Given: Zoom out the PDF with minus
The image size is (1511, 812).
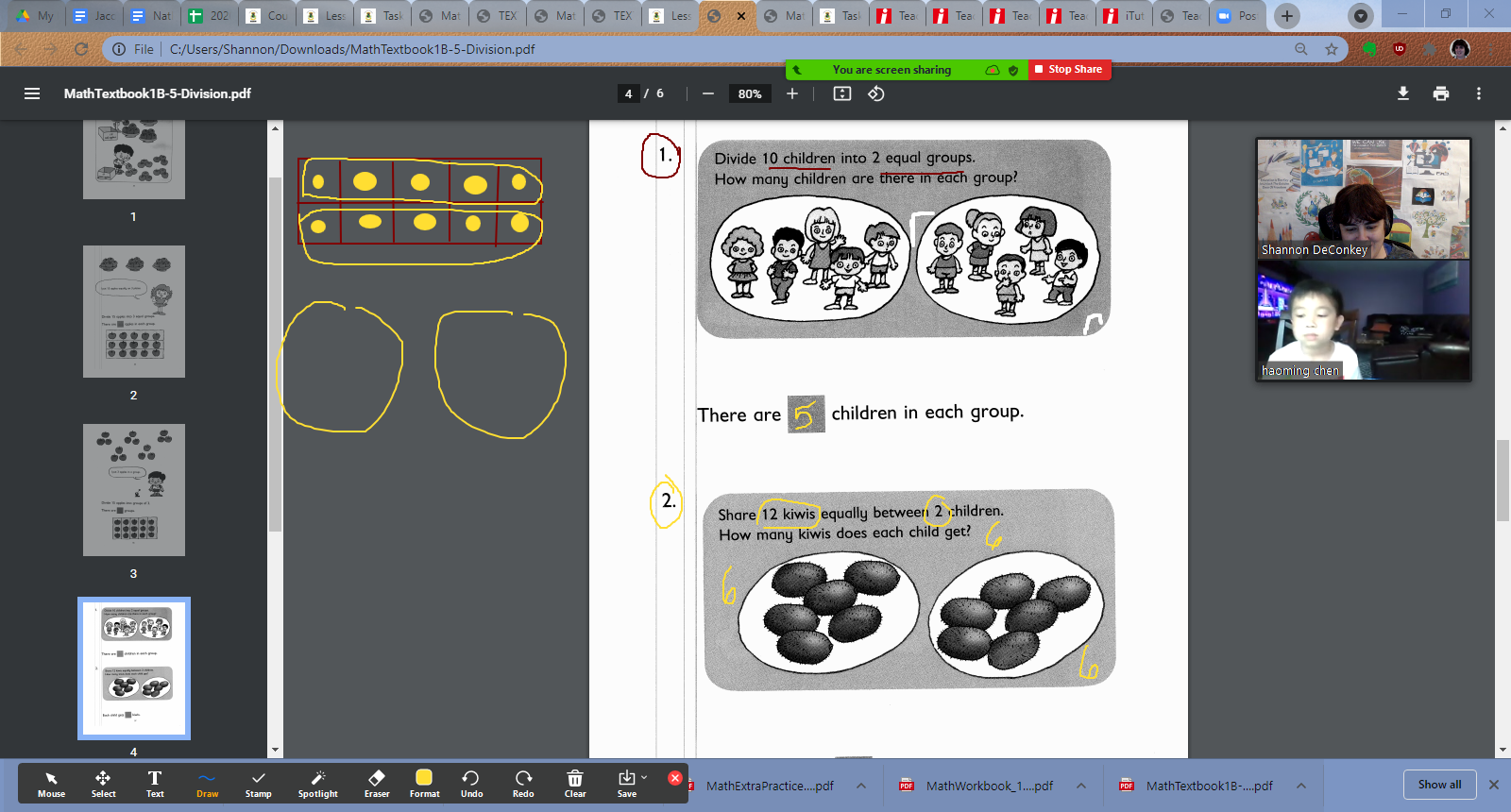Looking at the screenshot, I should tap(708, 93).
